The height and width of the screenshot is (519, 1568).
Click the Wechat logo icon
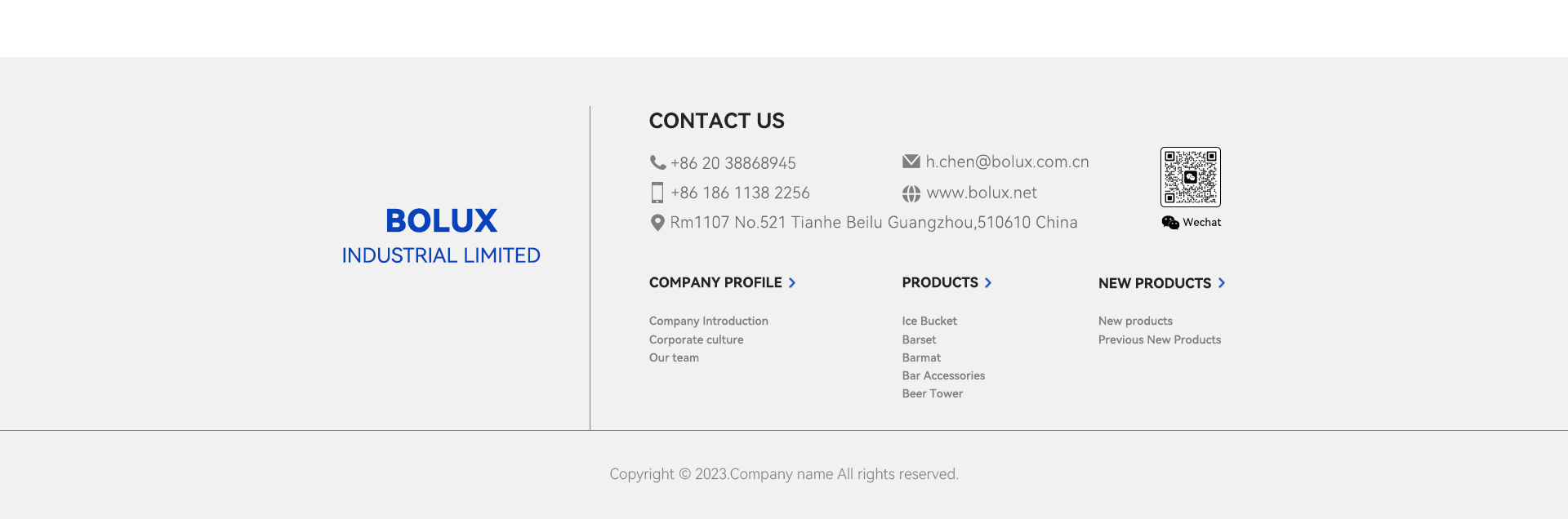coord(1170,223)
